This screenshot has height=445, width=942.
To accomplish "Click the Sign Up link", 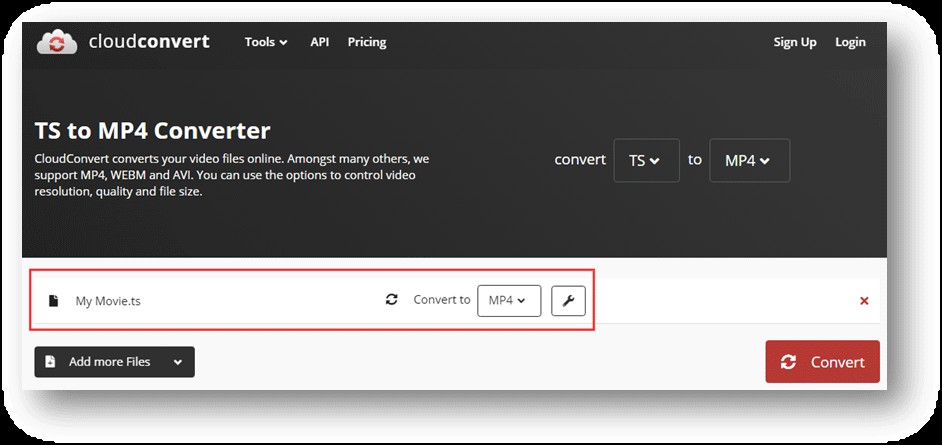I will [x=795, y=42].
